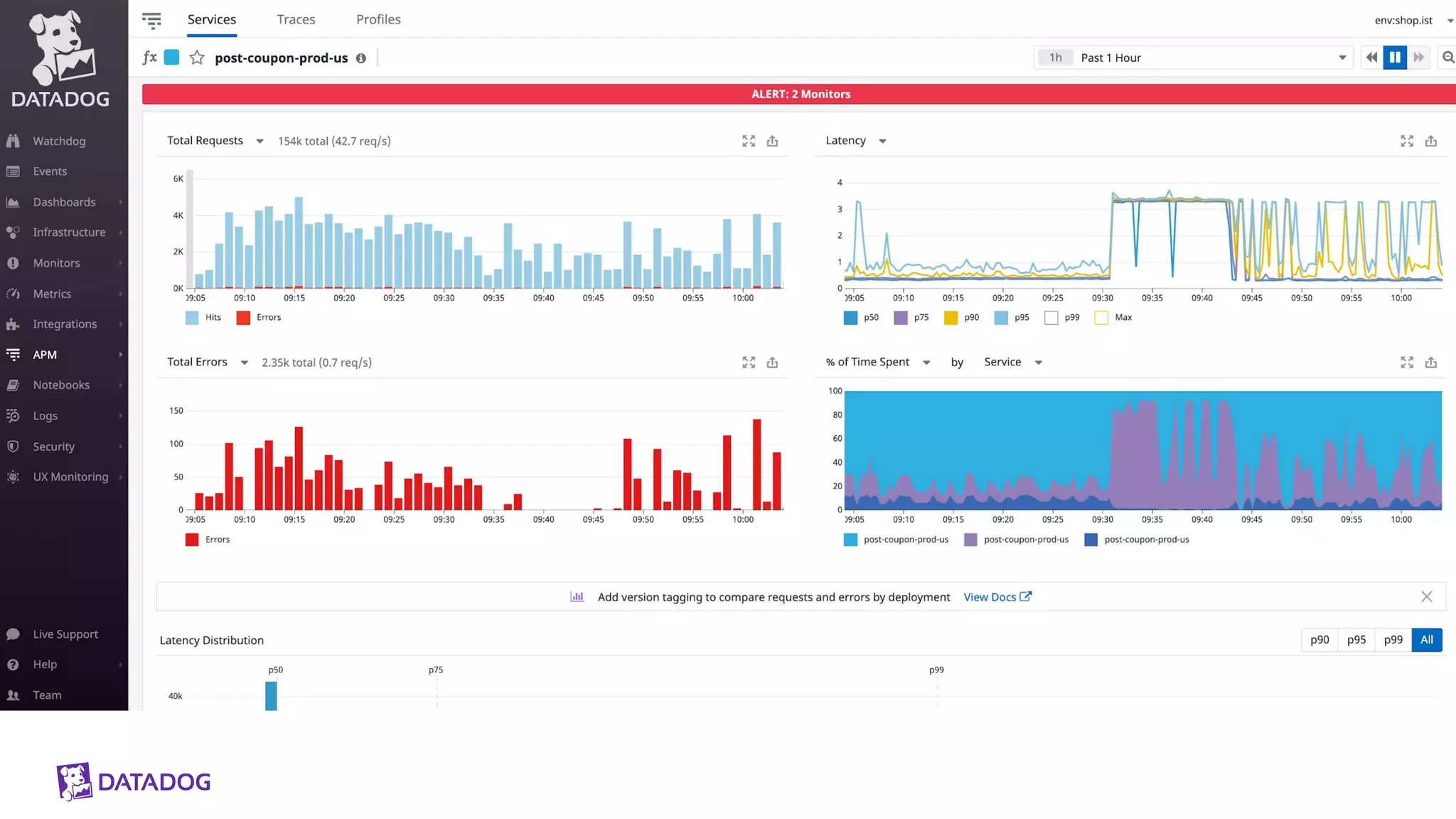Select the p90 latency distribution filter
The height and width of the screenshot is (819, 1456).
click(x=1319, y=640)
